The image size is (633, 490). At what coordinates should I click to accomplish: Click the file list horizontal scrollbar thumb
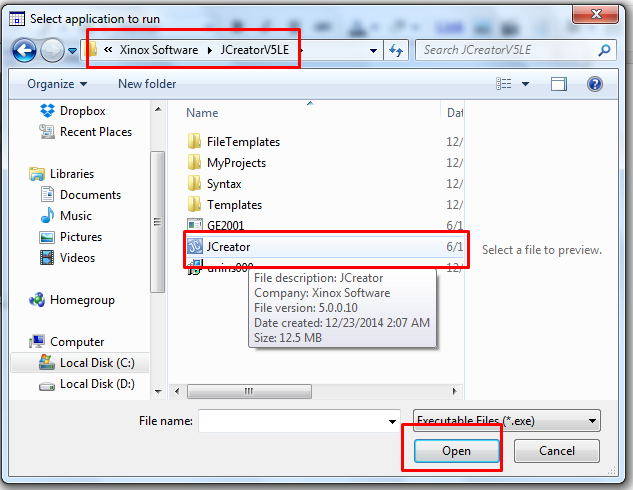[x=249, y=391]
